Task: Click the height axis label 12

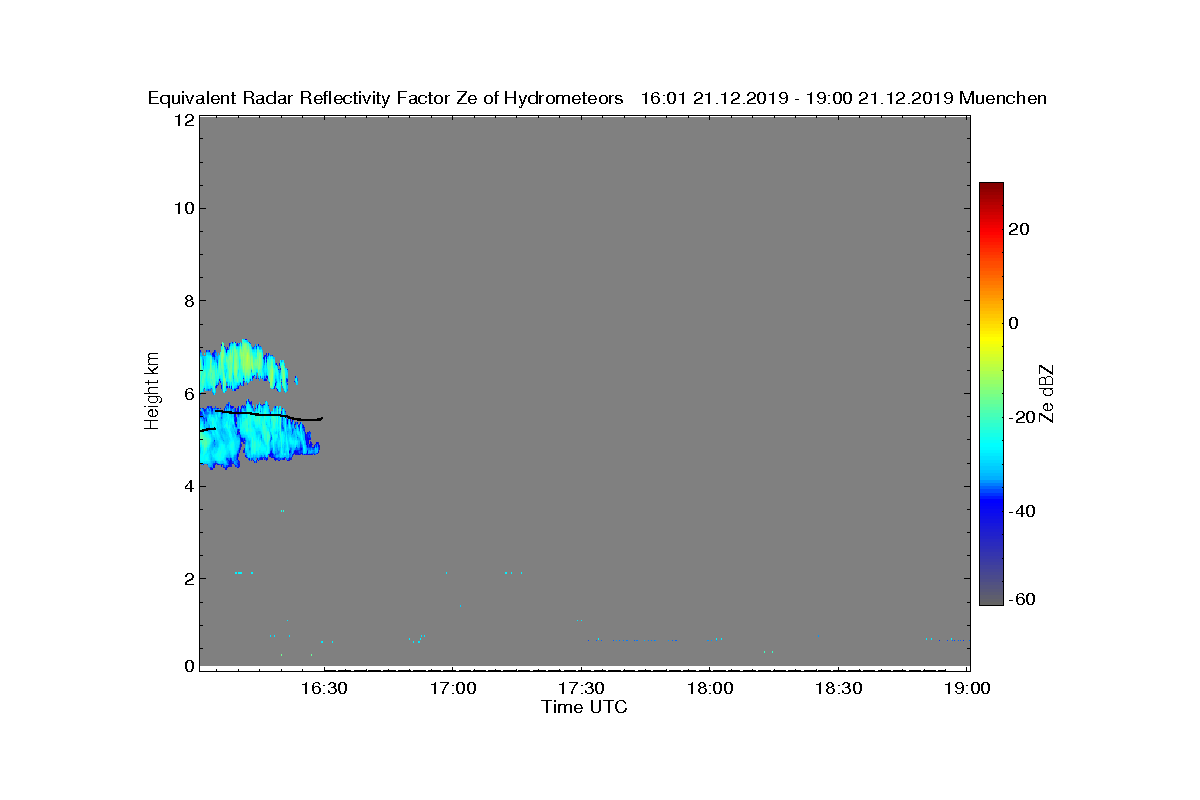Action: 183,120
